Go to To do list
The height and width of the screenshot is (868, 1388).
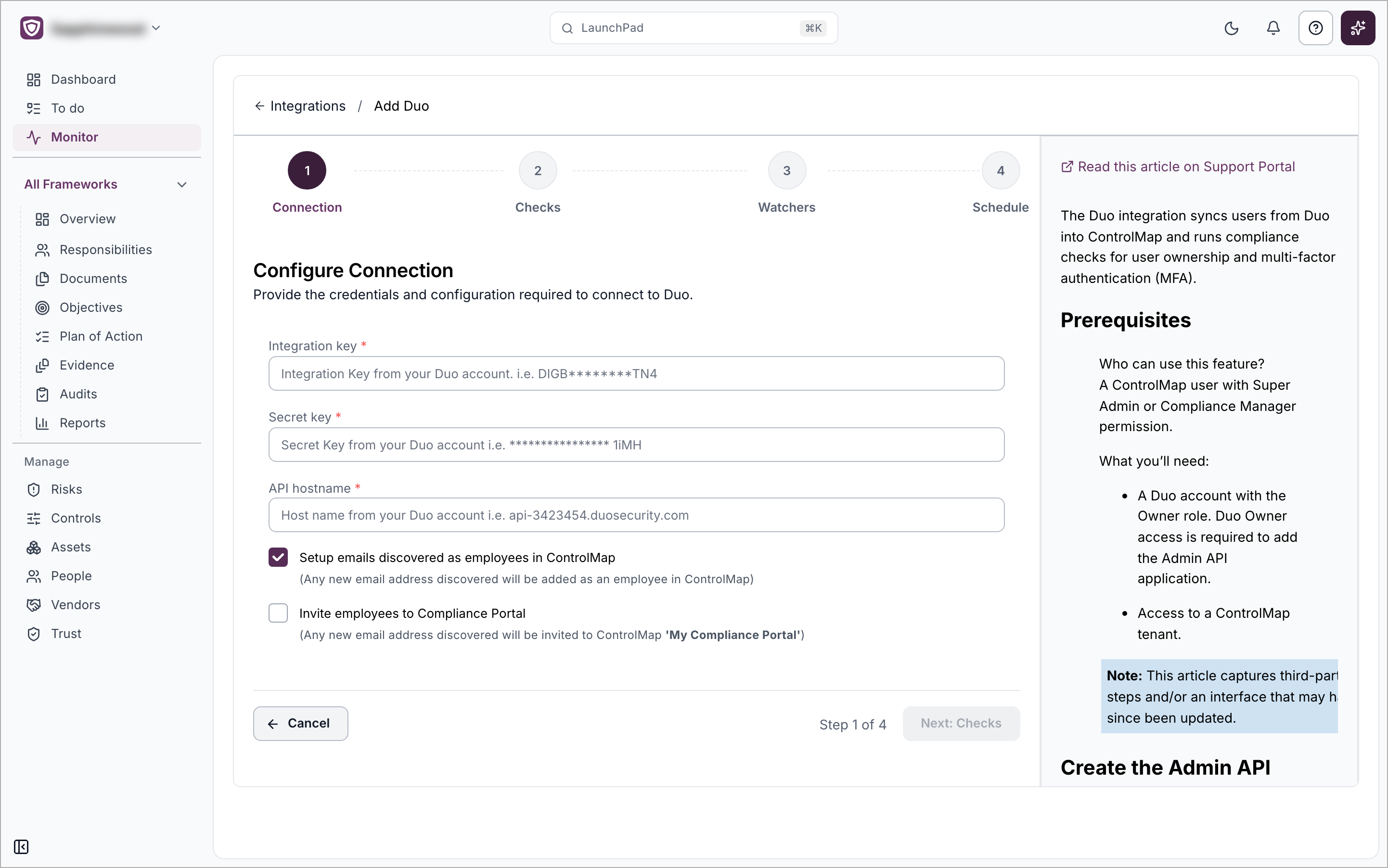coord(107,108)
